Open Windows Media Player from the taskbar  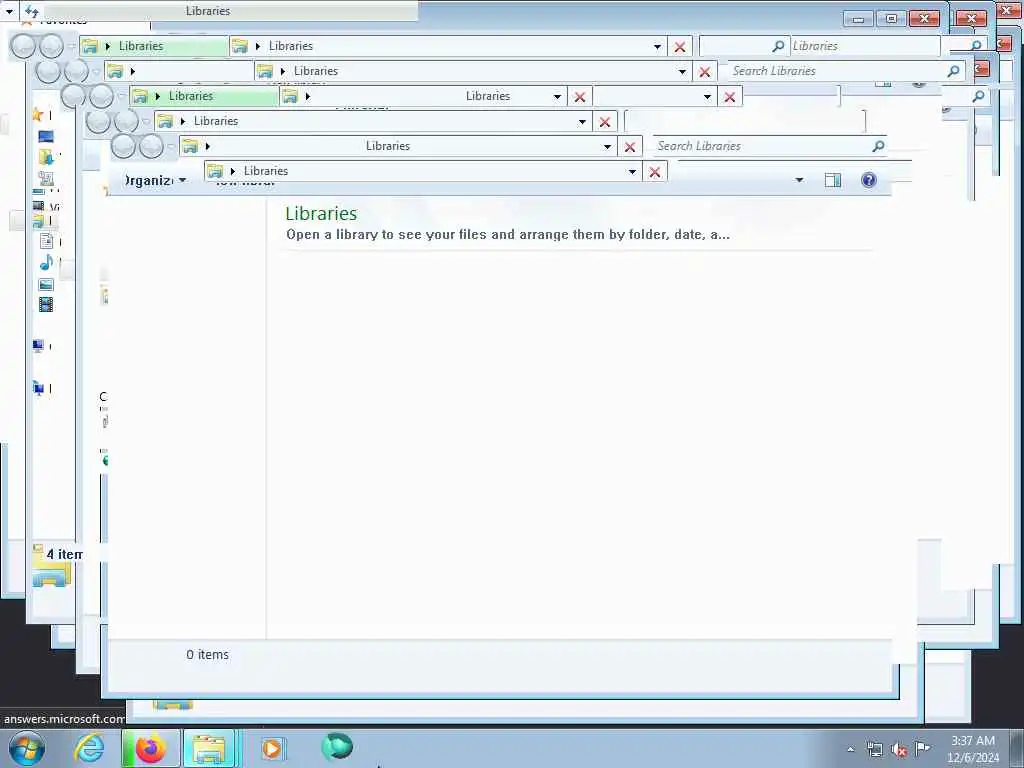(x=272, y=748)
